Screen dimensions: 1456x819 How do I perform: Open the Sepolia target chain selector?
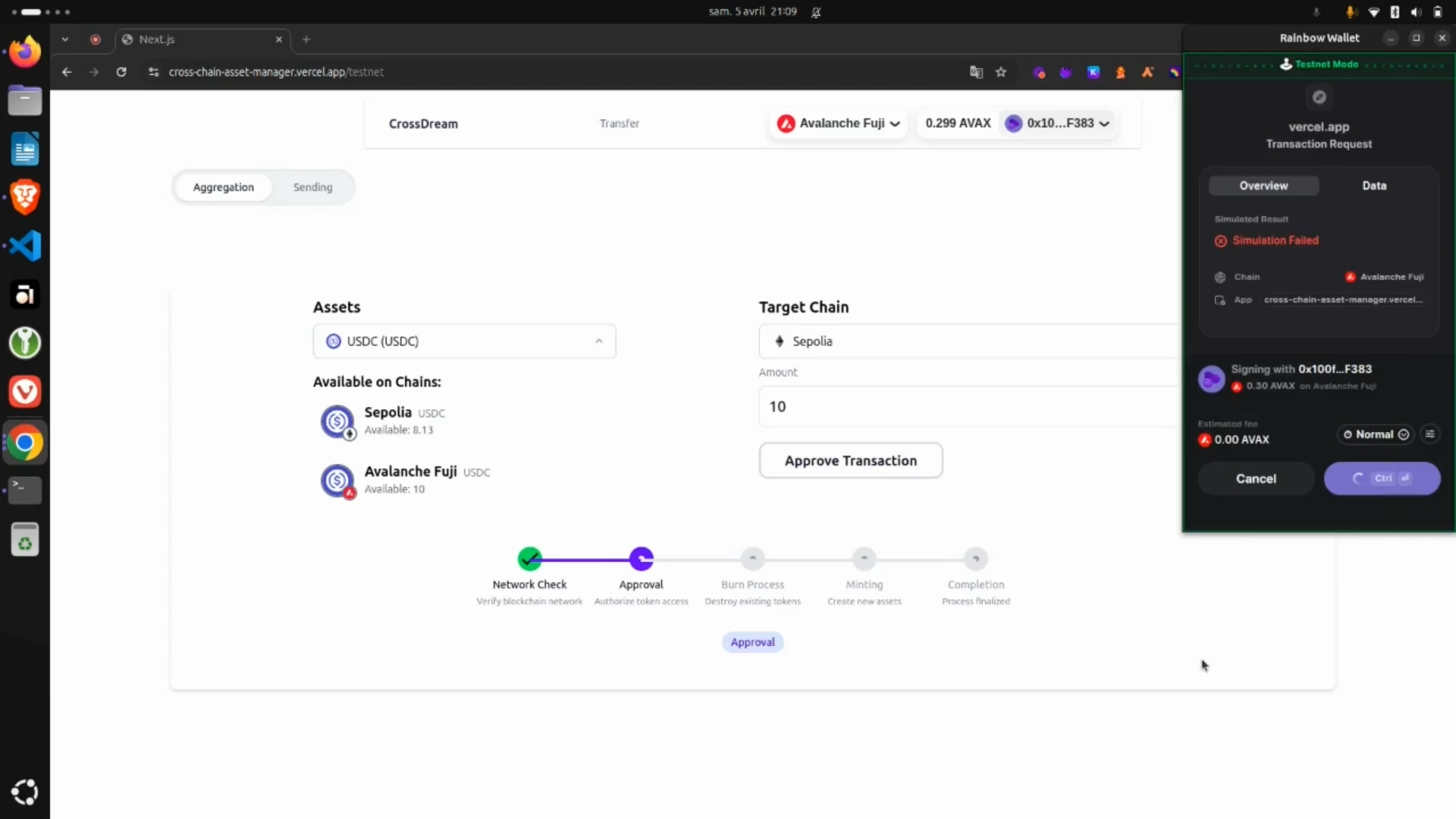(969, 341)
